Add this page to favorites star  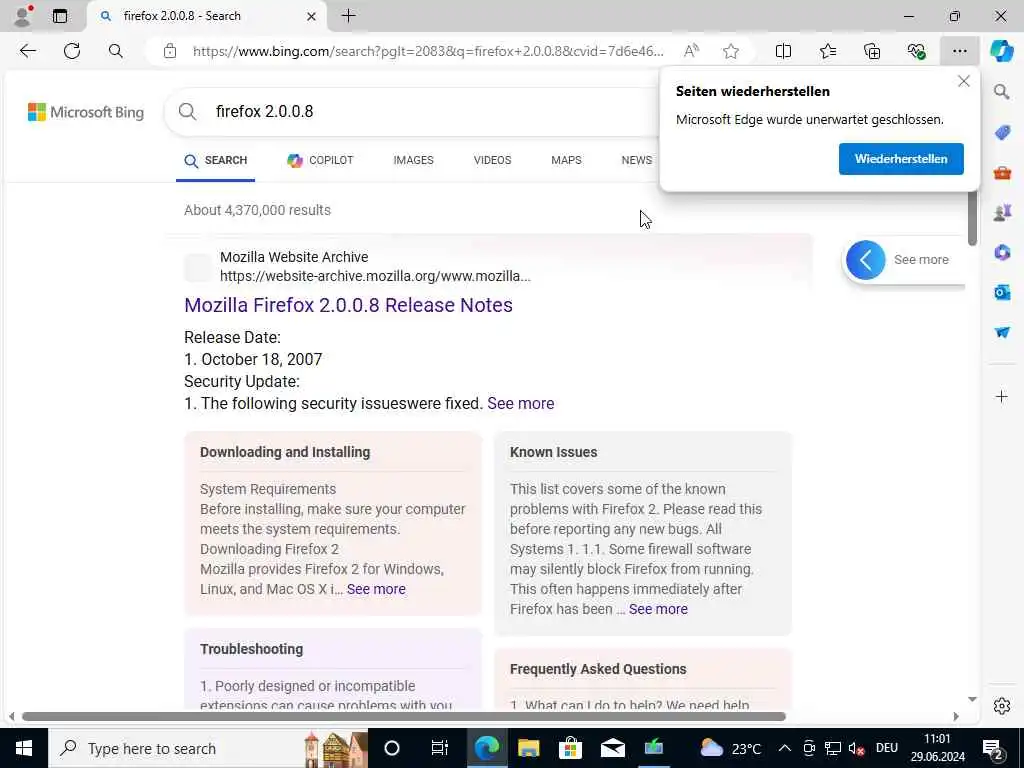(x=731, y=51)
